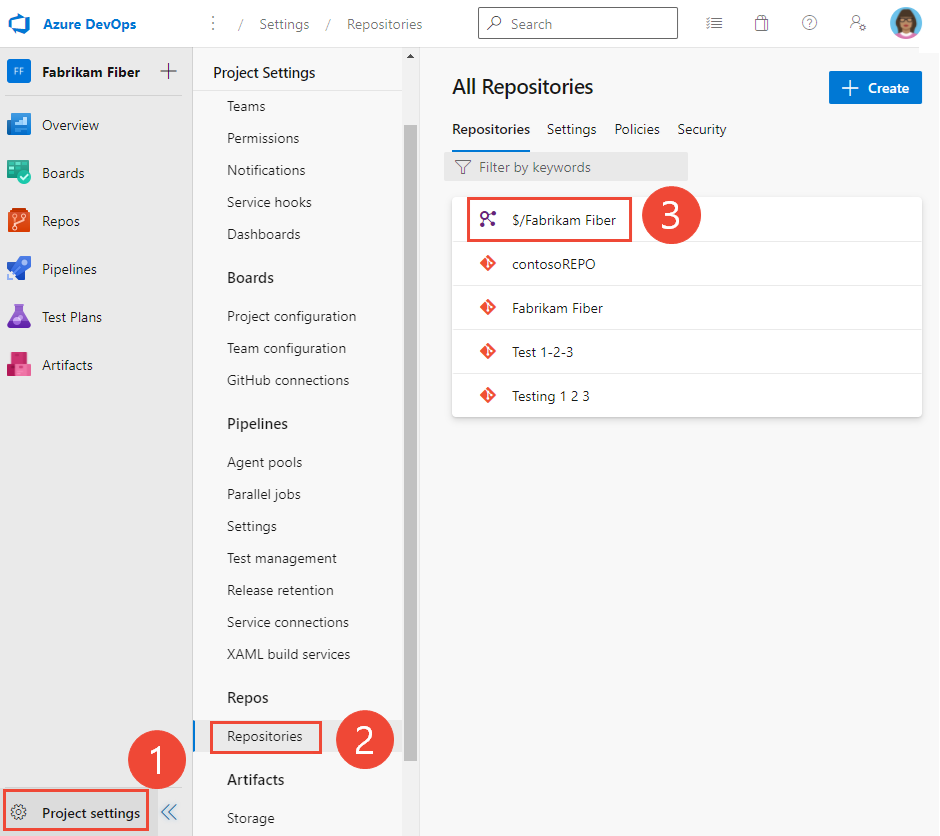Click the Azure DevOps logo
Image resolution: width=940 pixels, height=836 pixels.
(x=19, y=23)
